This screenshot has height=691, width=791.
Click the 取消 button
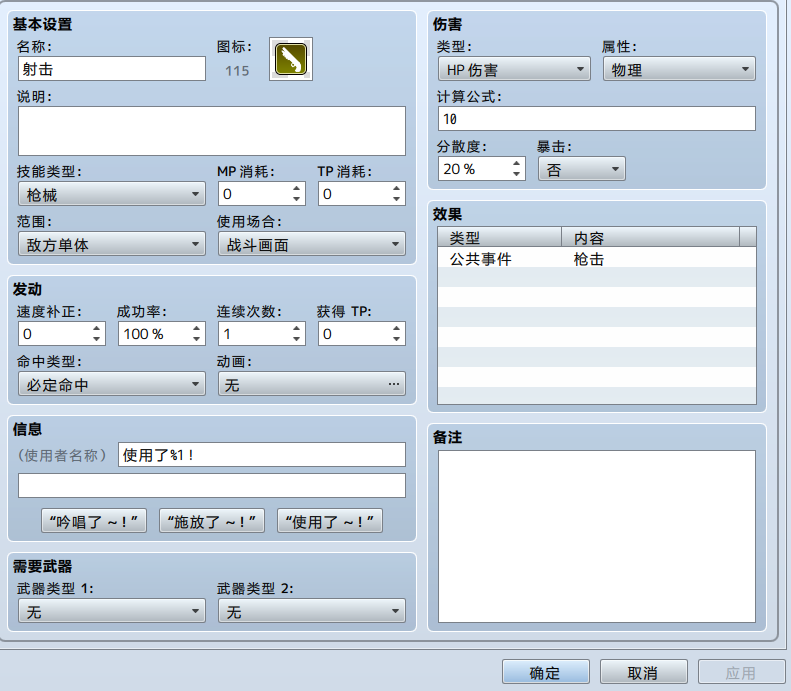click(644, 672)
